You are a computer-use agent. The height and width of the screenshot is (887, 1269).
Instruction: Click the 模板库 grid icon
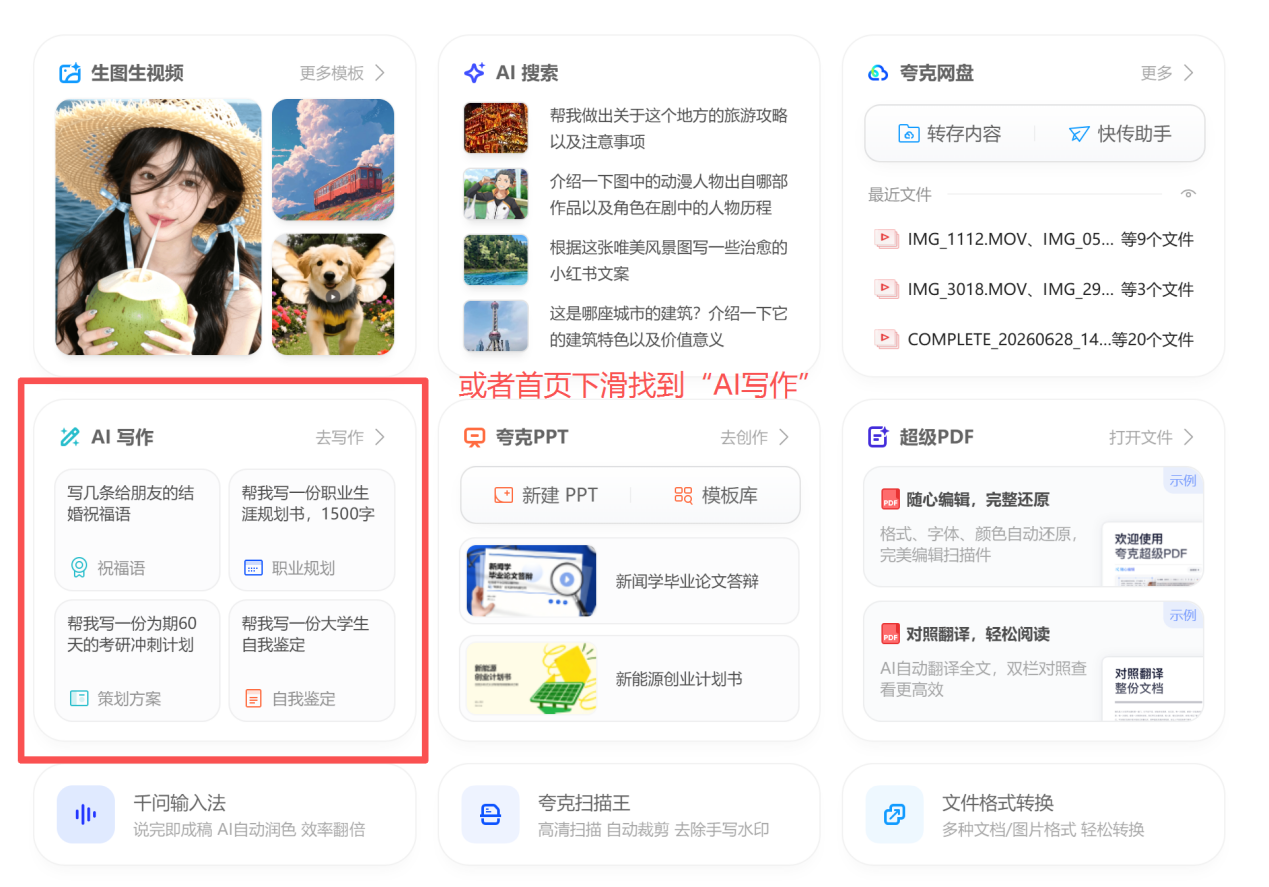coord(683,495)
